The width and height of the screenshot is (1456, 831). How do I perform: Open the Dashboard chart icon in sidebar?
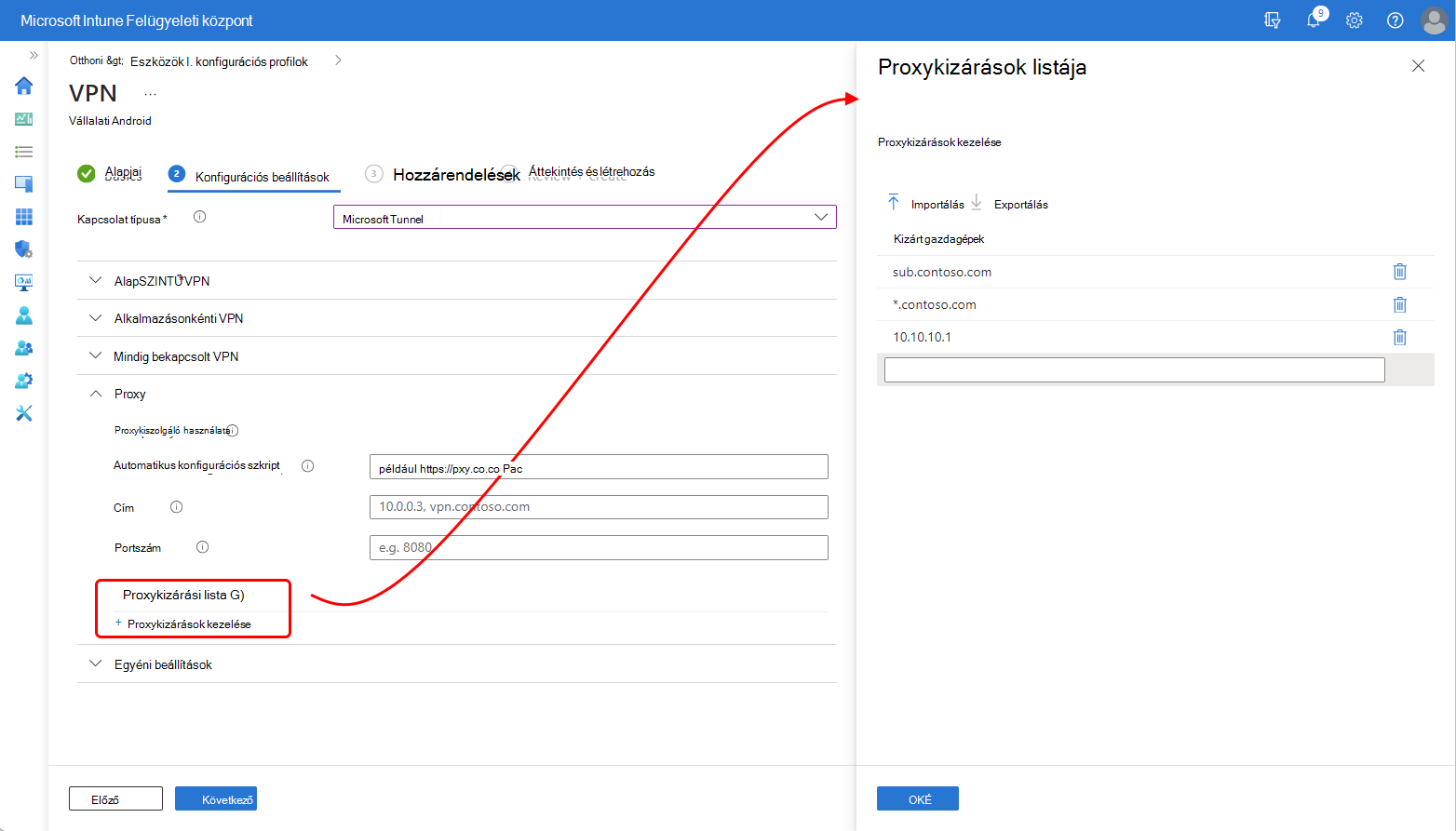coord(24,119)
